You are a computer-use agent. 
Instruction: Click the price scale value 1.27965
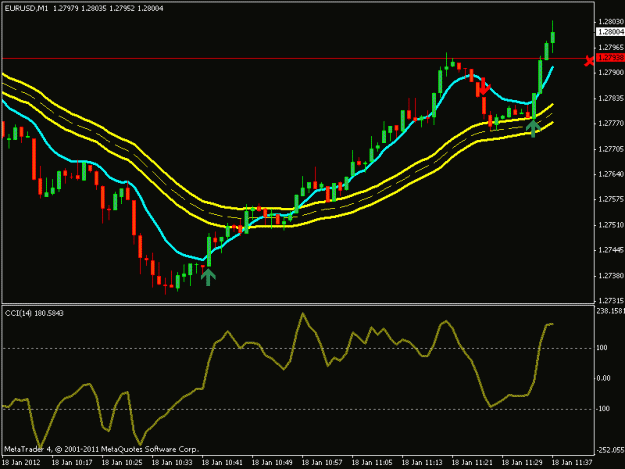click(x=611, y=47)
